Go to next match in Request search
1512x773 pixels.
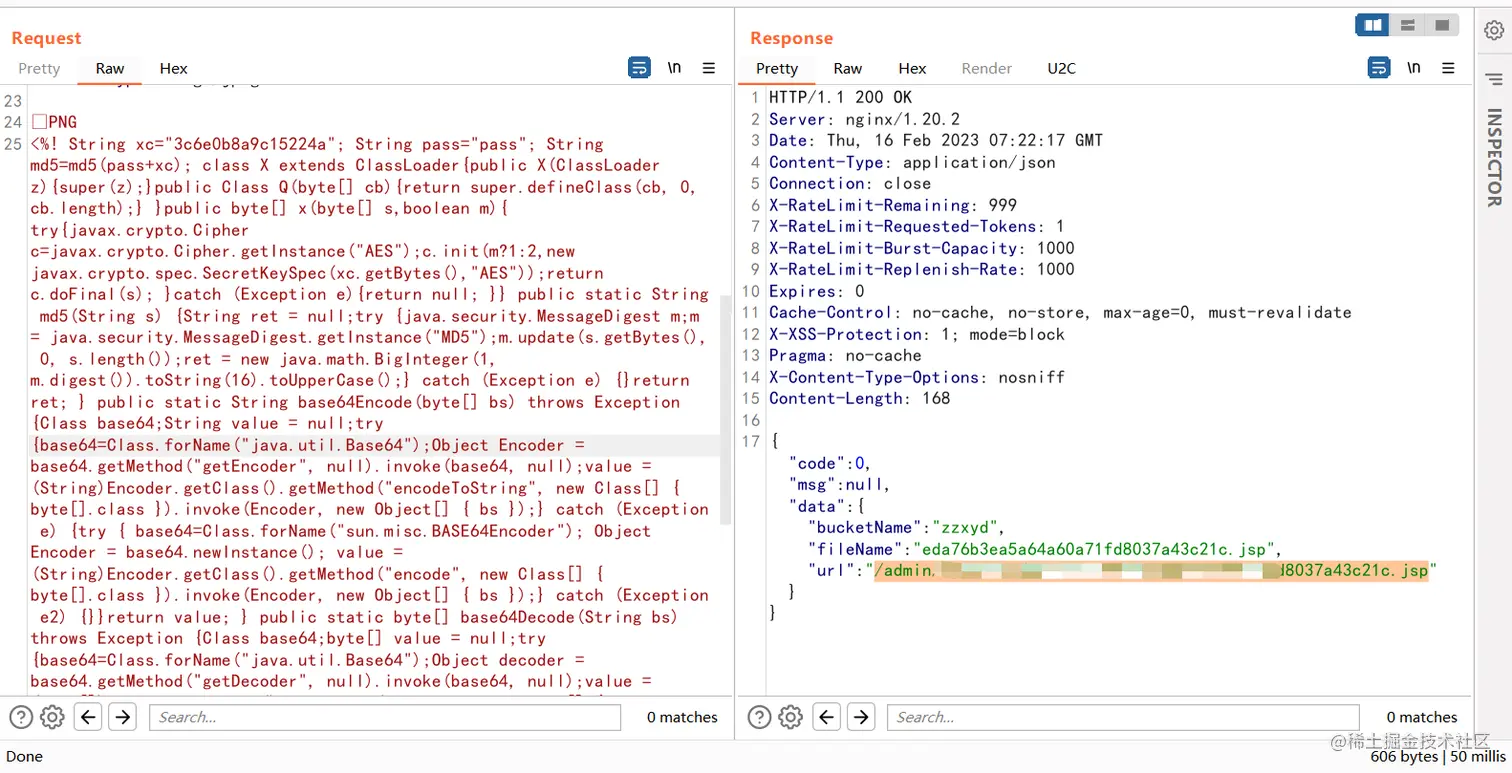coord(122,717)
